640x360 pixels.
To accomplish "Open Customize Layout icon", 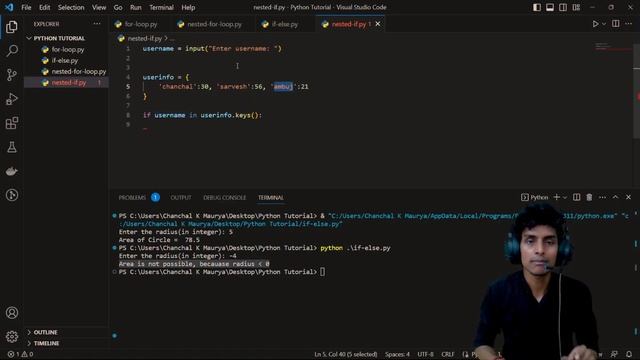I will tap(576, 7).
